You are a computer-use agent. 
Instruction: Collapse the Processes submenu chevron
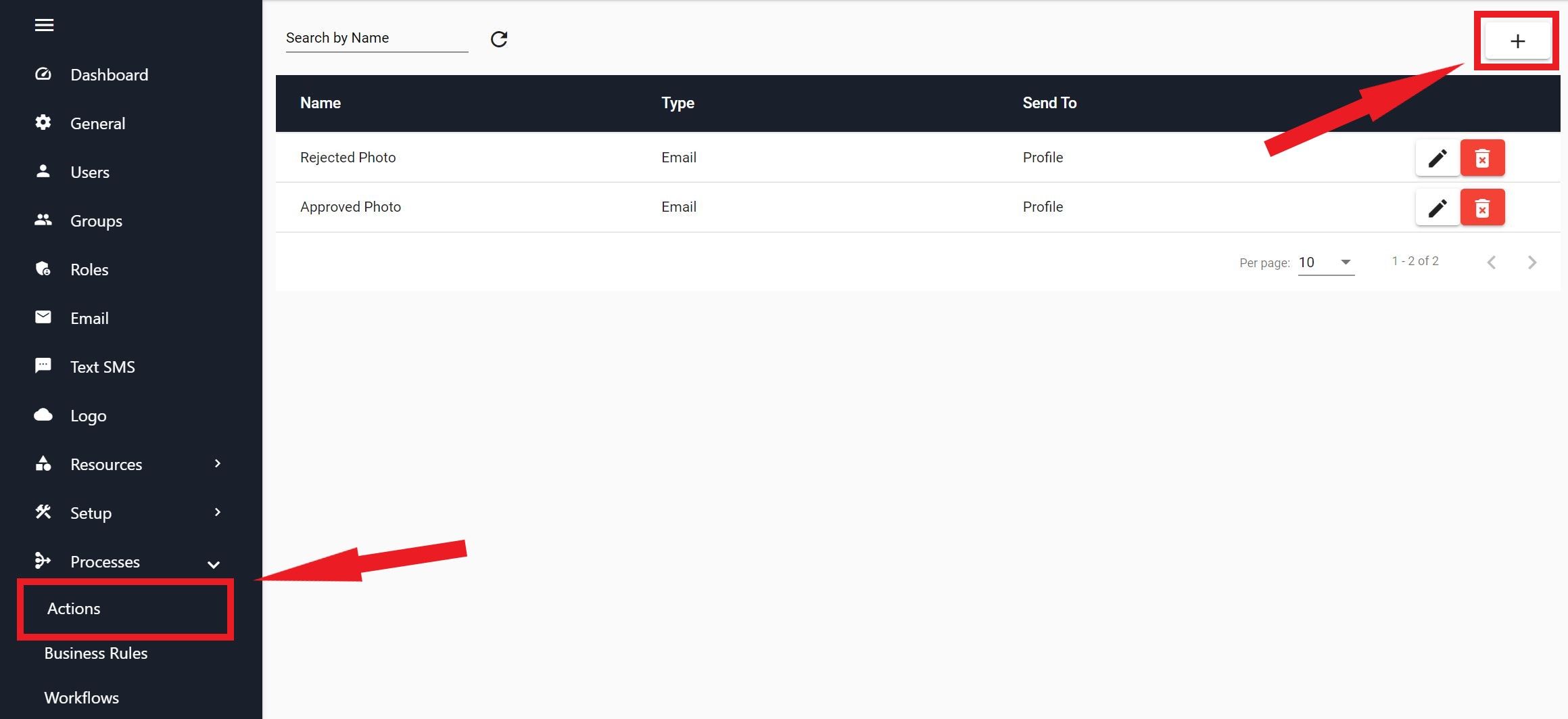point(214,564)
